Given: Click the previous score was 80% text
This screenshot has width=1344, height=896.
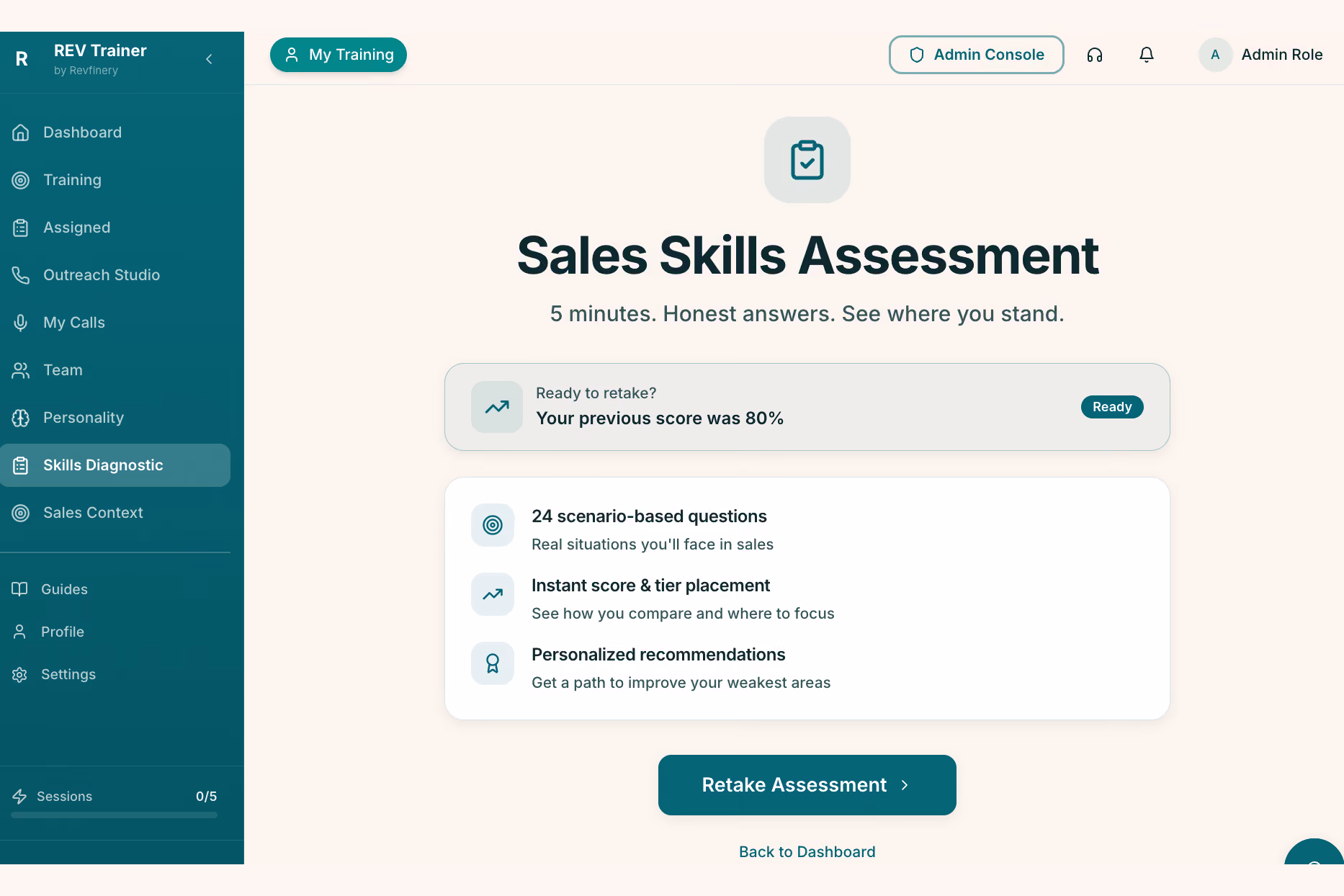Looking at the screenshot, I should (660, 418).
